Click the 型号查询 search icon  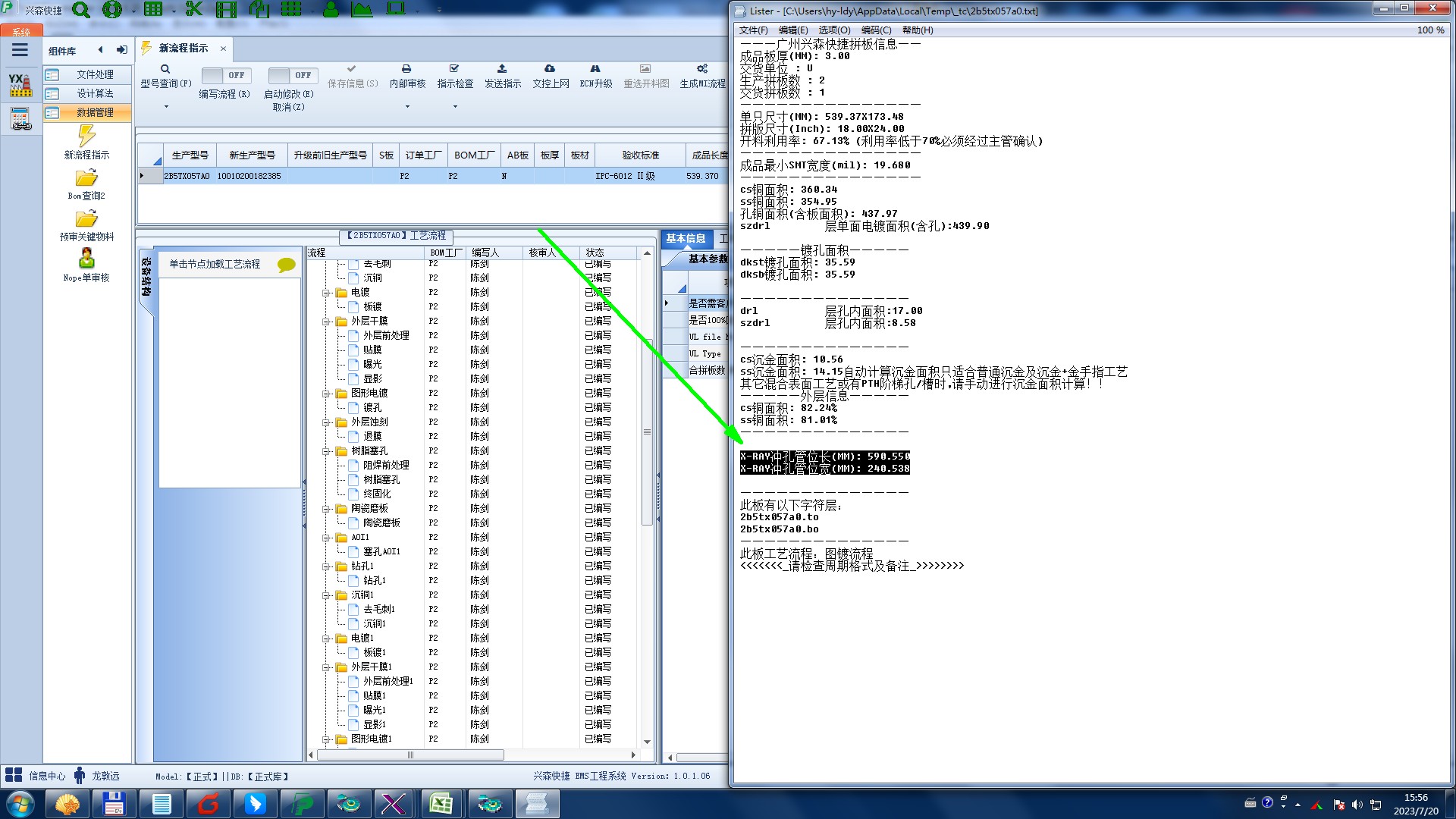pos(165,69)
